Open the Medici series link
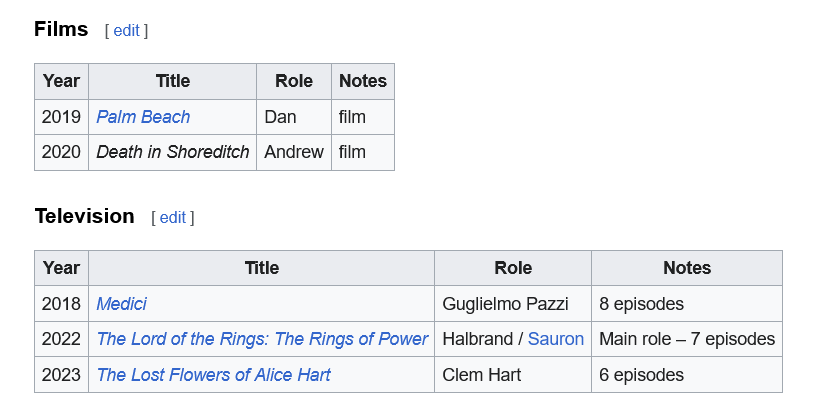The height and width of the screenshot is (407, 816). [x=122, y=304]
